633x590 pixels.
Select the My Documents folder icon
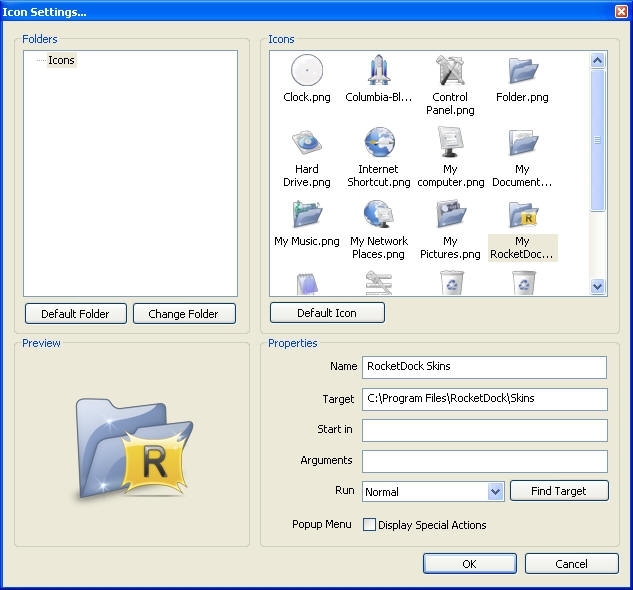pos(523,142)
